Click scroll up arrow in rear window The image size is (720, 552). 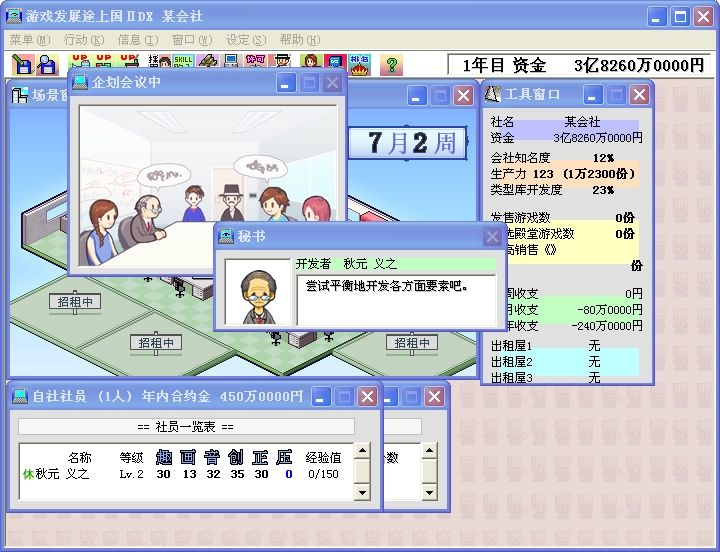pyautogui.click(x=429, y=451)
